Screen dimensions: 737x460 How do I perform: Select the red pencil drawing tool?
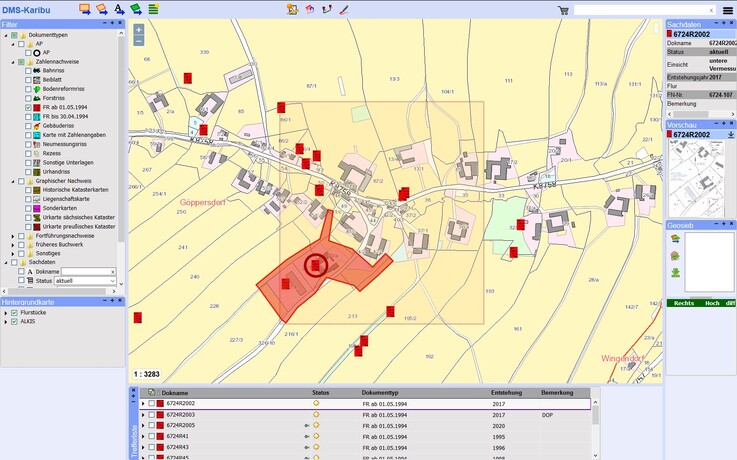pos(344,10)
